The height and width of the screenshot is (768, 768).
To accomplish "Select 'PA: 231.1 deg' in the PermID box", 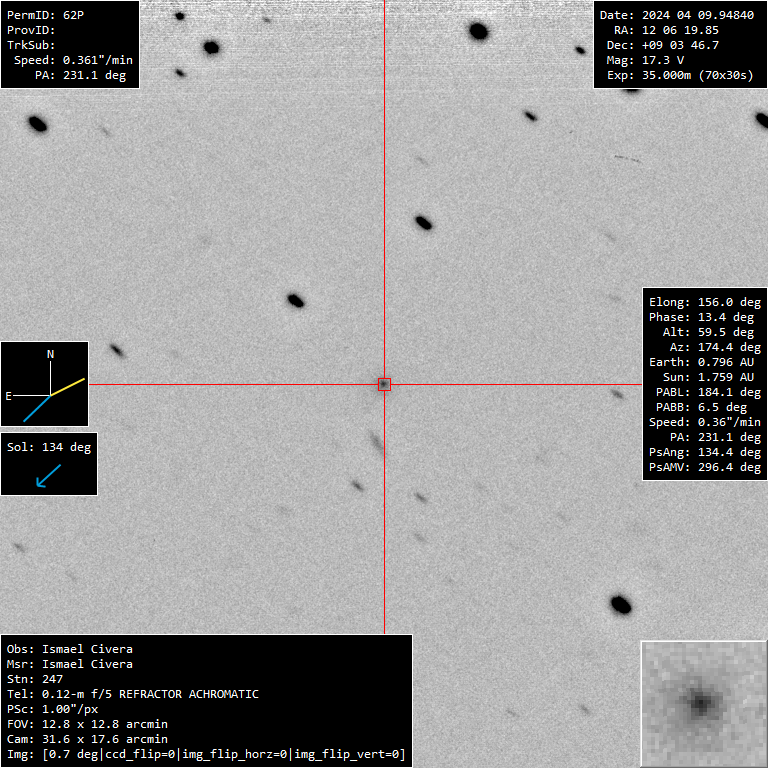I will [x=80, y=75].
